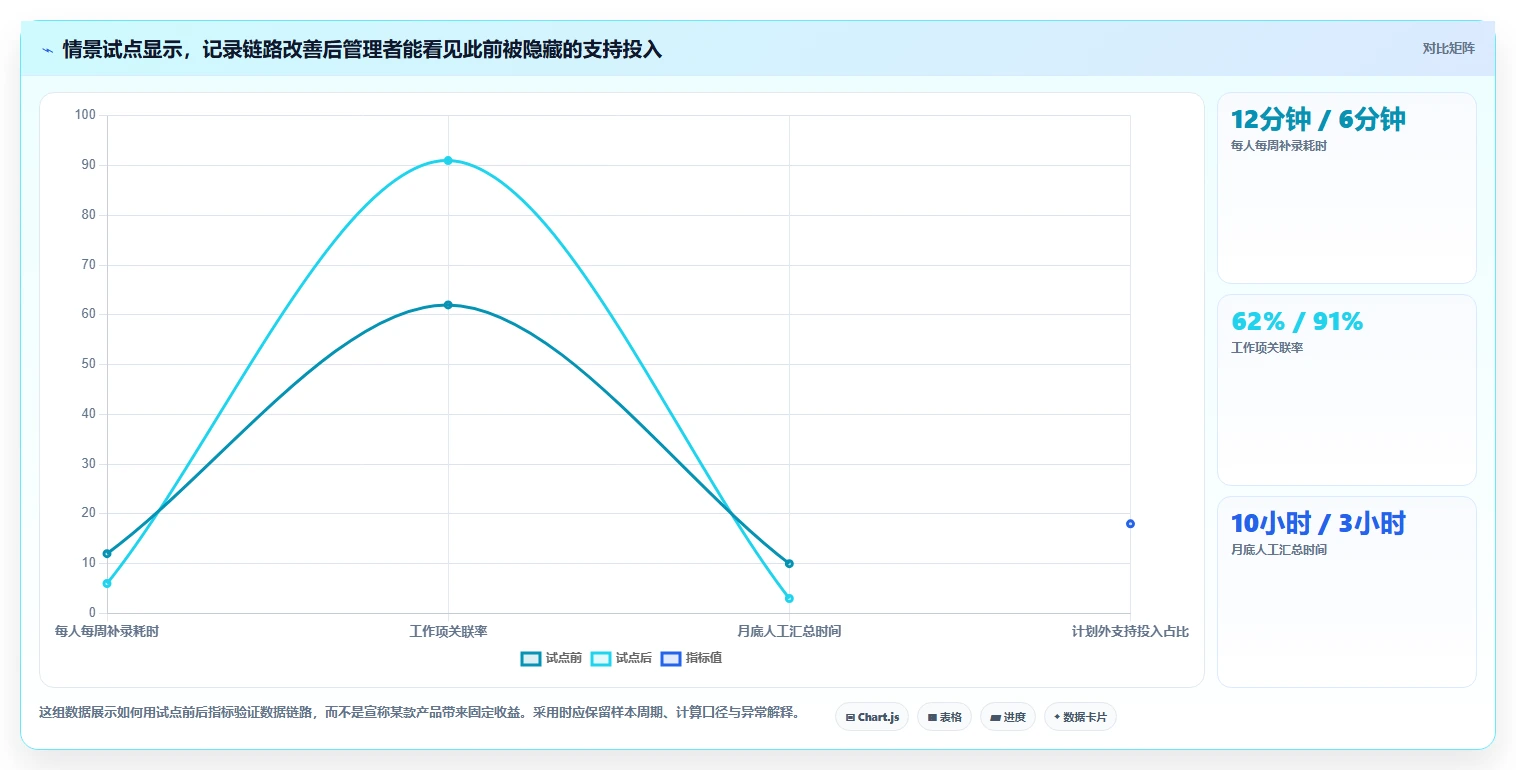The image size is (1516, 770).
Task: Click the 计划外支持投入占比 x-axis label
Action: pos(1130,632)
